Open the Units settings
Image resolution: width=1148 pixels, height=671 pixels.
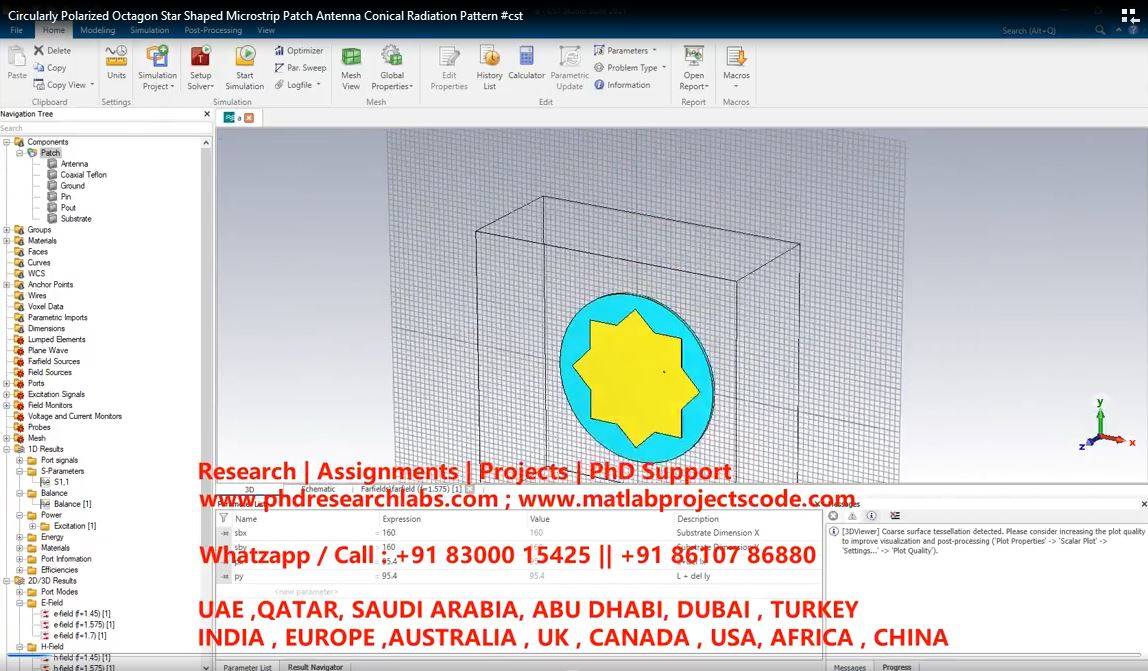pyautogui.click(x=116, y=62)
